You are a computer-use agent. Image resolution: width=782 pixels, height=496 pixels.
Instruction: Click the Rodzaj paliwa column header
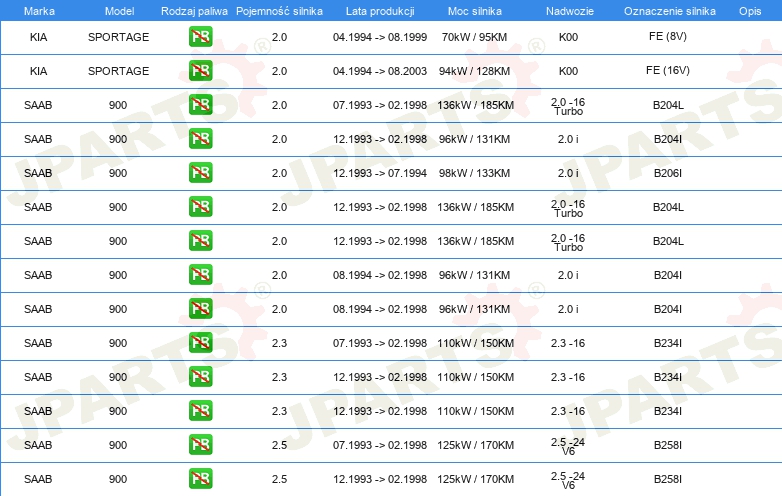point(194,11)
